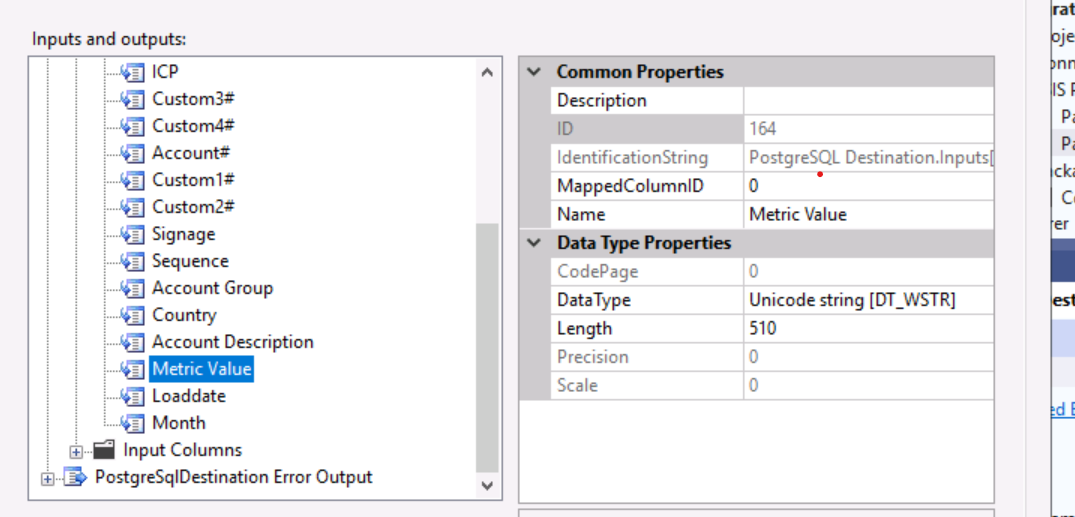
Task: Click the PostgreSqlDestination Error Output icon
Action: pos(75,478)
